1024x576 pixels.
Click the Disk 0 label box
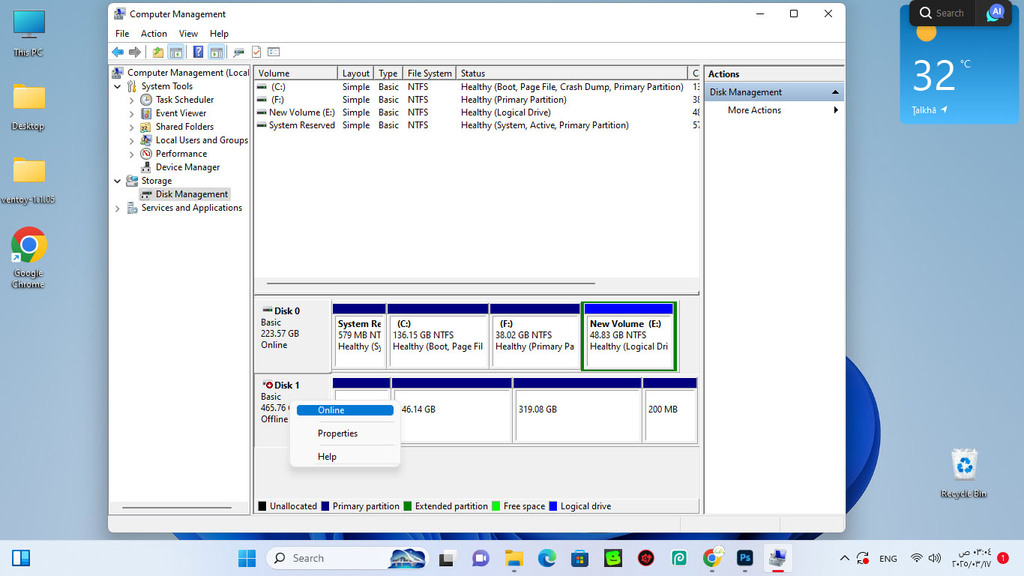pyautogui.click(x=293, y=336)
